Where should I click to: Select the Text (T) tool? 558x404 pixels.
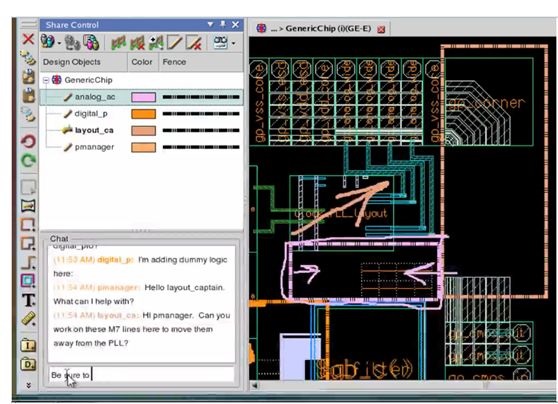pyautogui.click(x=29, y=300)
